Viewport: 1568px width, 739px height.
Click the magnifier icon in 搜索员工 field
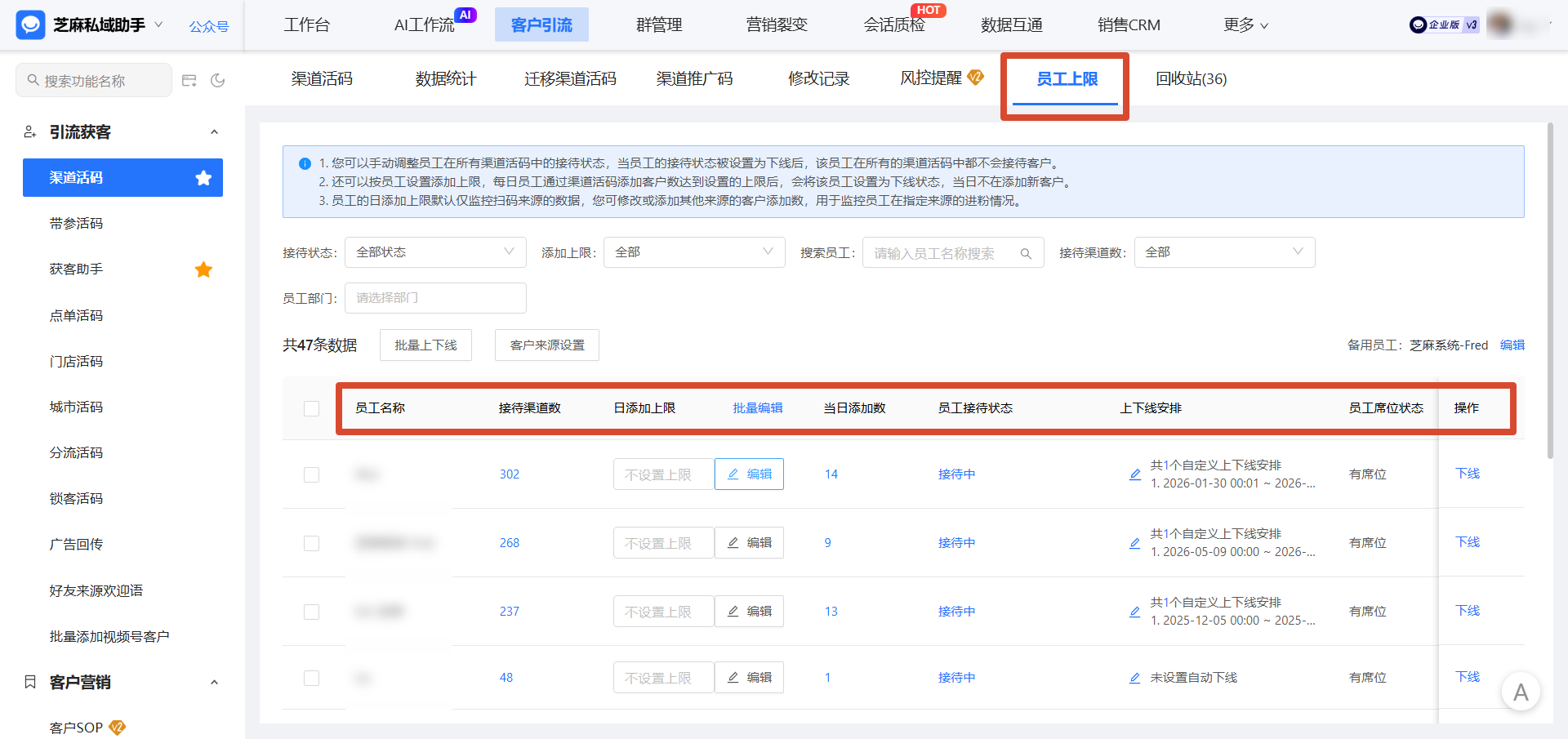[1026, 254]
